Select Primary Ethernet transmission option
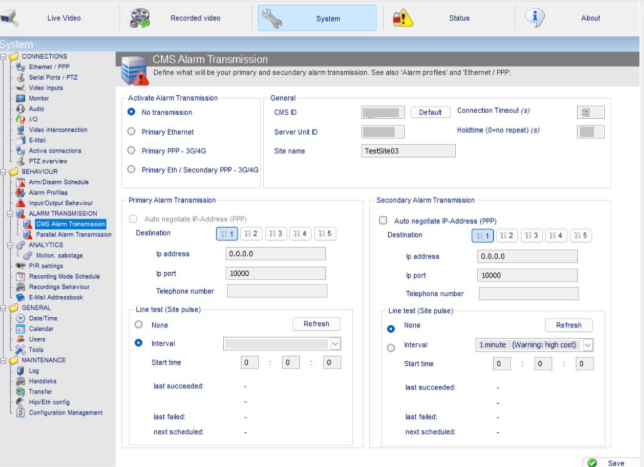Viewport: 644px width, 467px height. 131,131
